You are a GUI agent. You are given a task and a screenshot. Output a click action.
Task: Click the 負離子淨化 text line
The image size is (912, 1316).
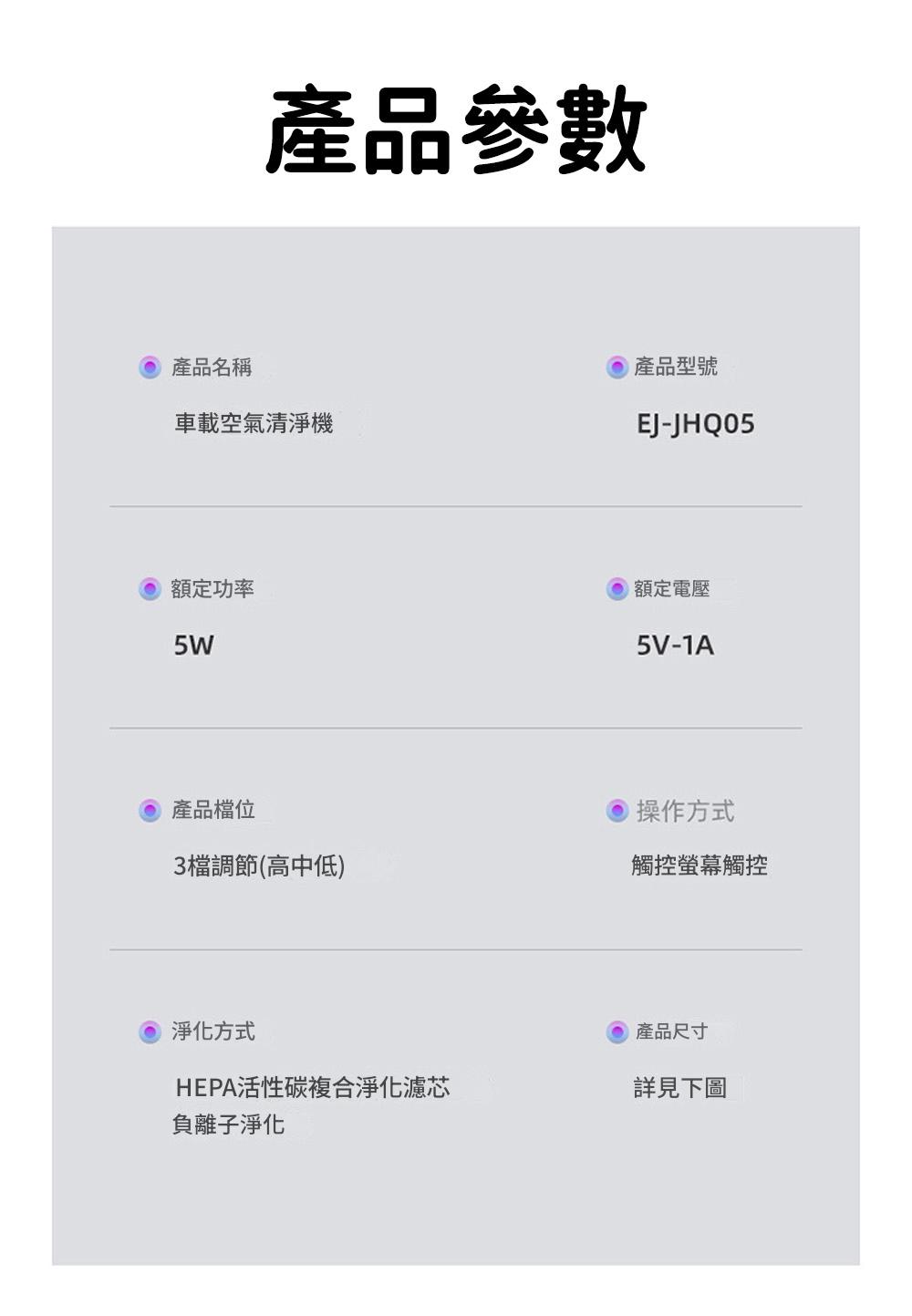pos(228,1124)
